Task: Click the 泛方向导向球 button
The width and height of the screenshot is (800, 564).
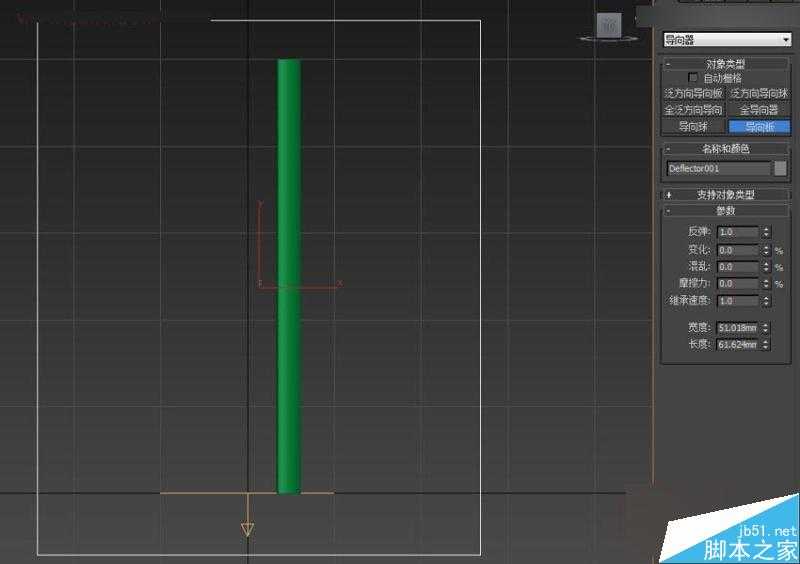Action: 759,93
